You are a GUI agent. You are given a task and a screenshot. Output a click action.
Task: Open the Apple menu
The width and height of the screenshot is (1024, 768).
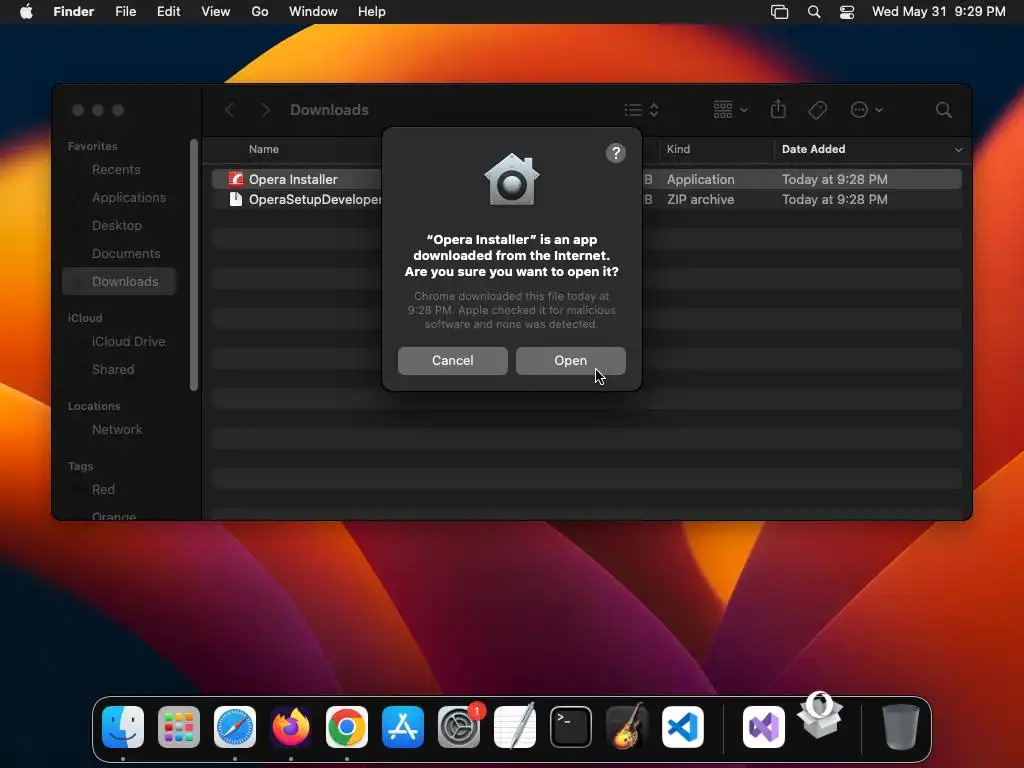(x=26, y=12)
